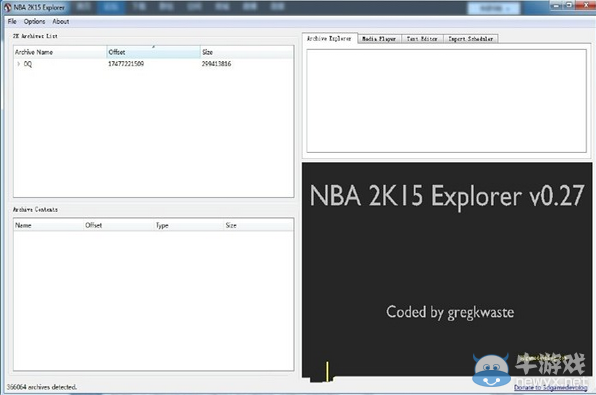Viewport: 596px width, 395px height.
Task: Maximize the NBA 2K15 Explorer window
Action: [569, 5]
